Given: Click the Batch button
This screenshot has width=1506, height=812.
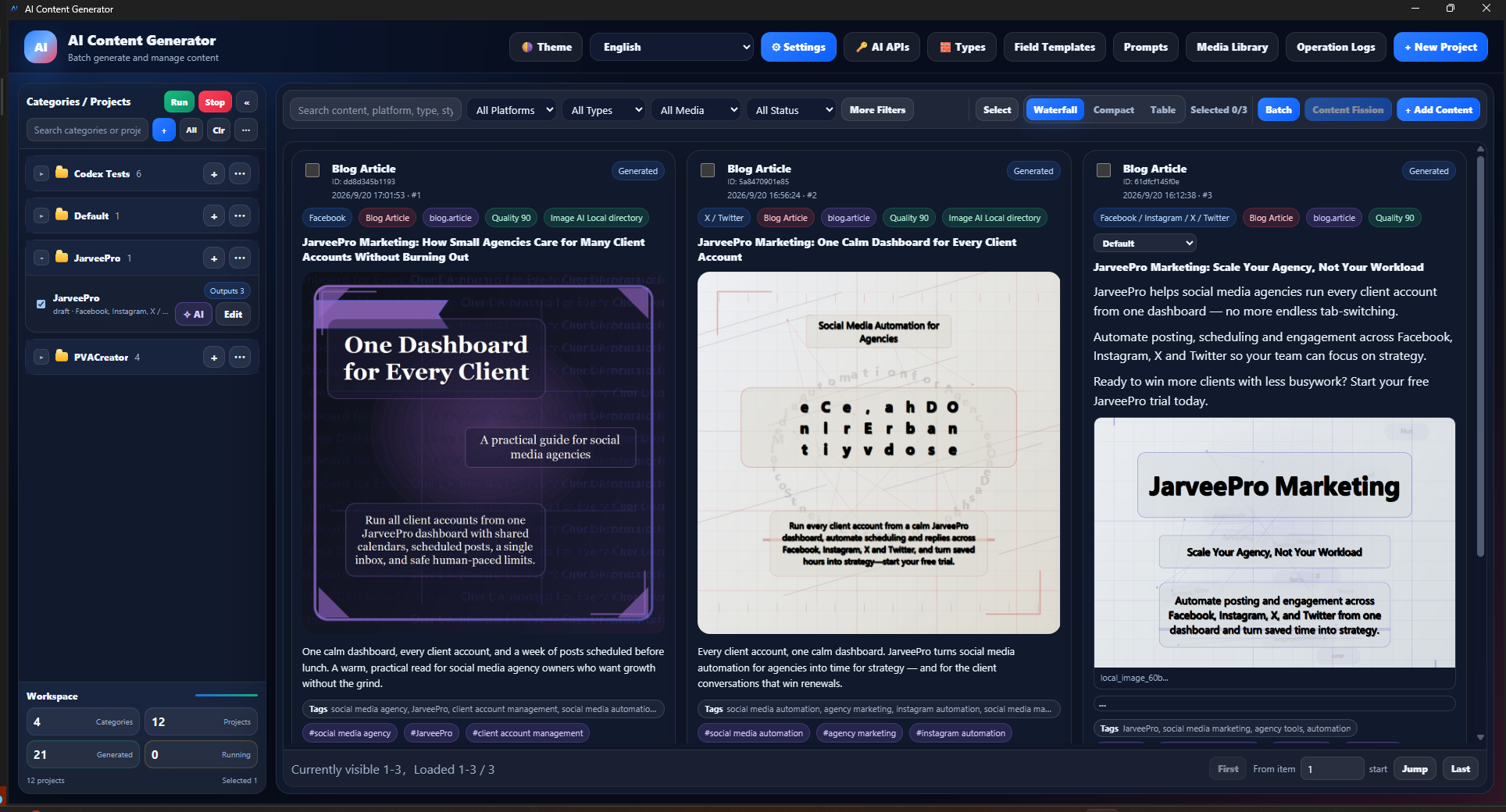Looking at the screenshot, I should point(1278,110).
